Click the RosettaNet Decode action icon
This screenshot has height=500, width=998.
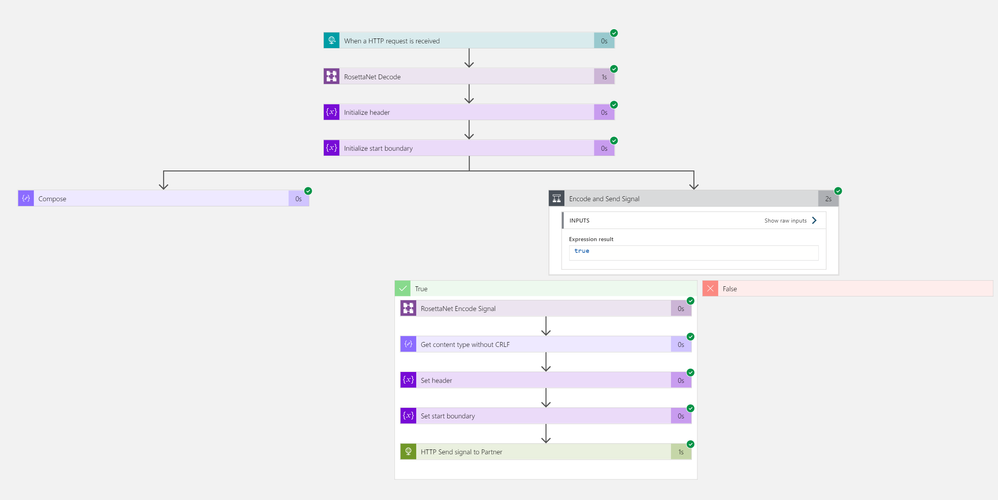click(332, 77)
